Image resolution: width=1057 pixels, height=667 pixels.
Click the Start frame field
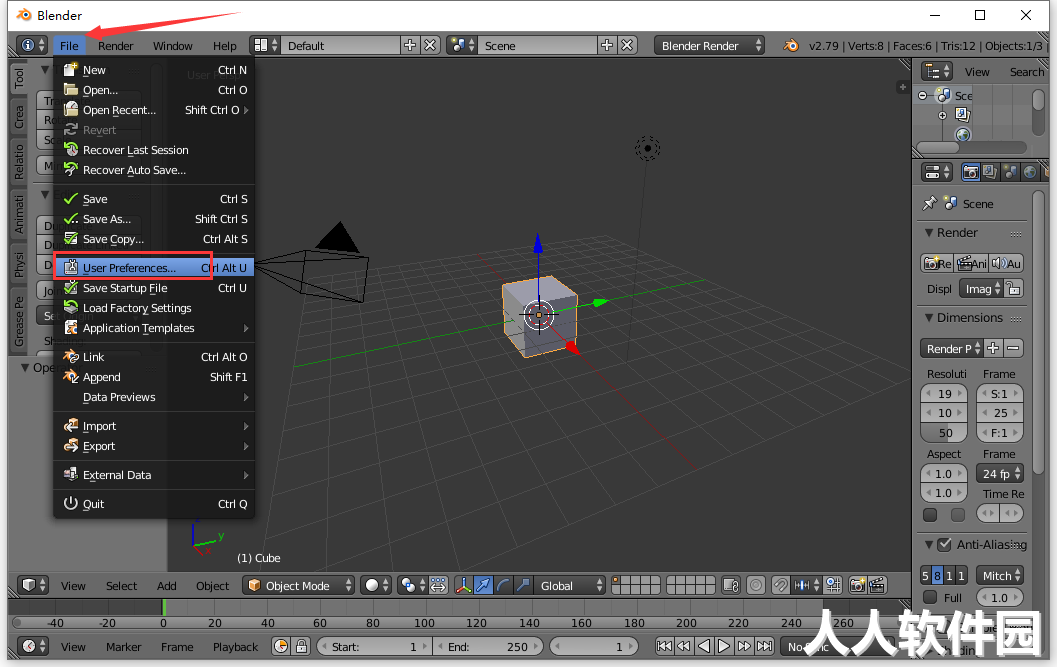(x=374, y=647)
